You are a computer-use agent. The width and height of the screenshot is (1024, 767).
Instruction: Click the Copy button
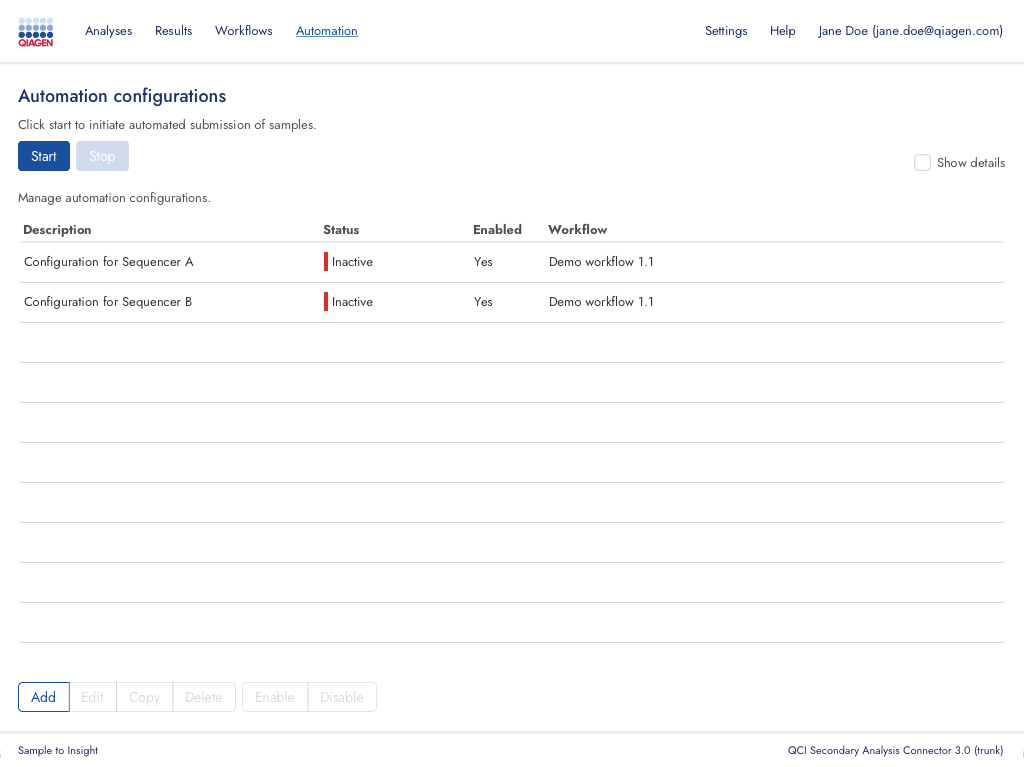coord(144,697)
